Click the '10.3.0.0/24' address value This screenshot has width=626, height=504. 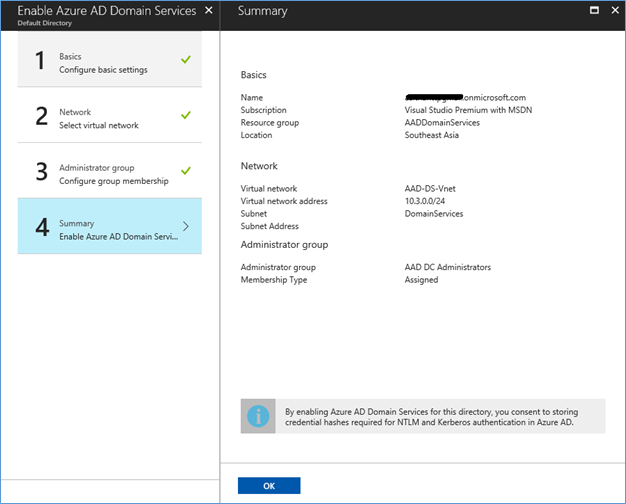tap(425, 201)
